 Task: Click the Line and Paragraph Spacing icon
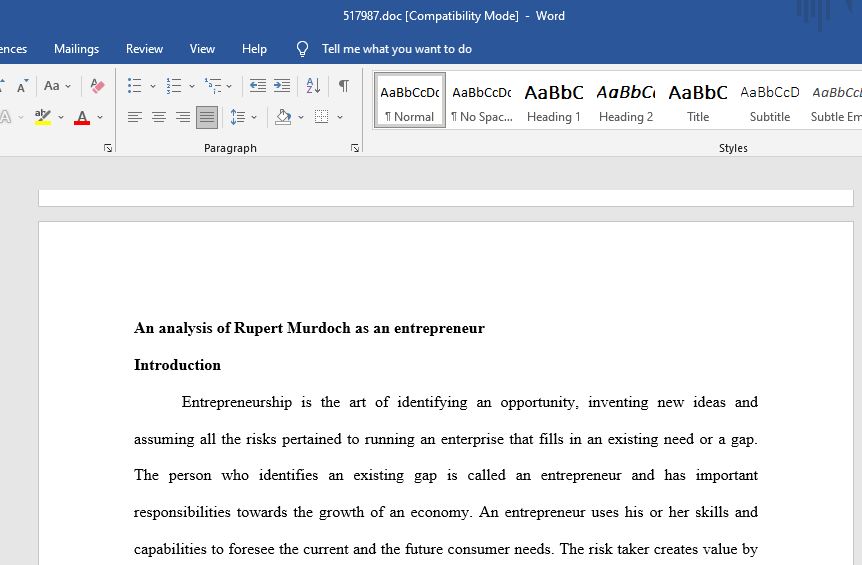[237, 117]
